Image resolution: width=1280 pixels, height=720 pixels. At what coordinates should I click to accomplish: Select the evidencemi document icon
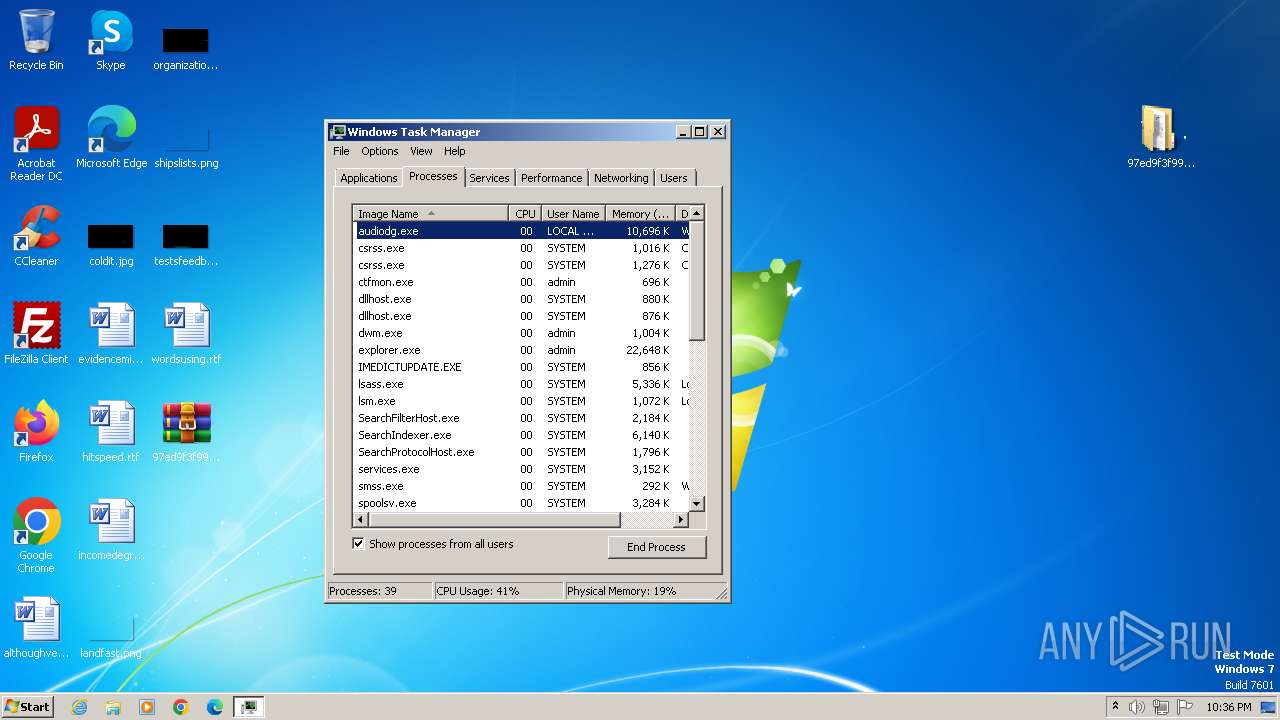pyautogui.click(x=111, y=334)
